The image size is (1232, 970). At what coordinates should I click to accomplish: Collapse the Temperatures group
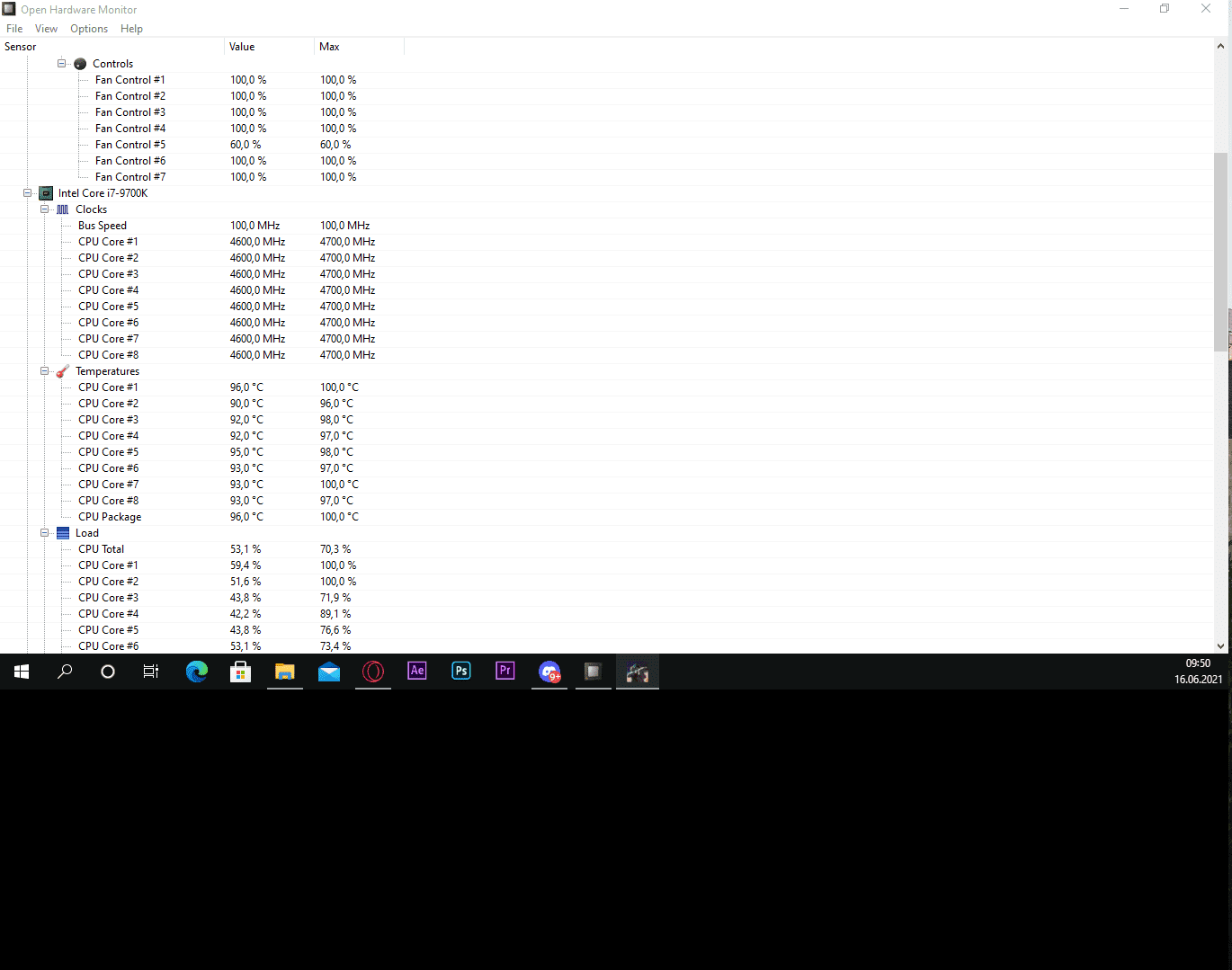[x=45, y=371]
